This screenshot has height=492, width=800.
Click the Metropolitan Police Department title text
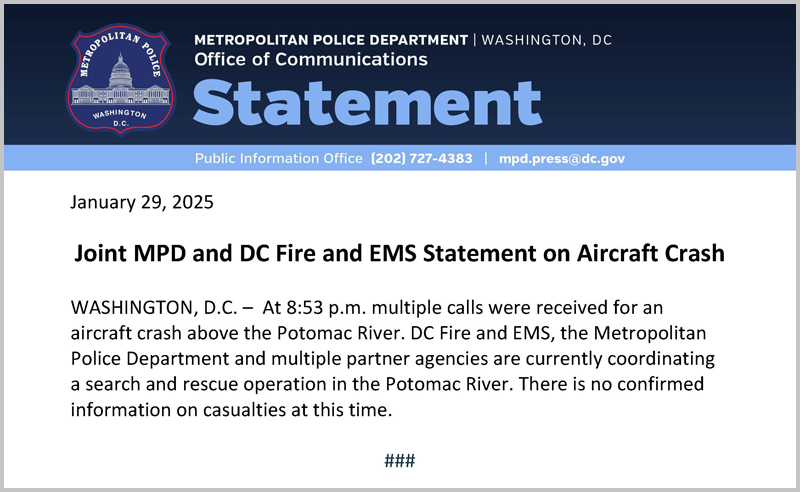click(331, 40)
